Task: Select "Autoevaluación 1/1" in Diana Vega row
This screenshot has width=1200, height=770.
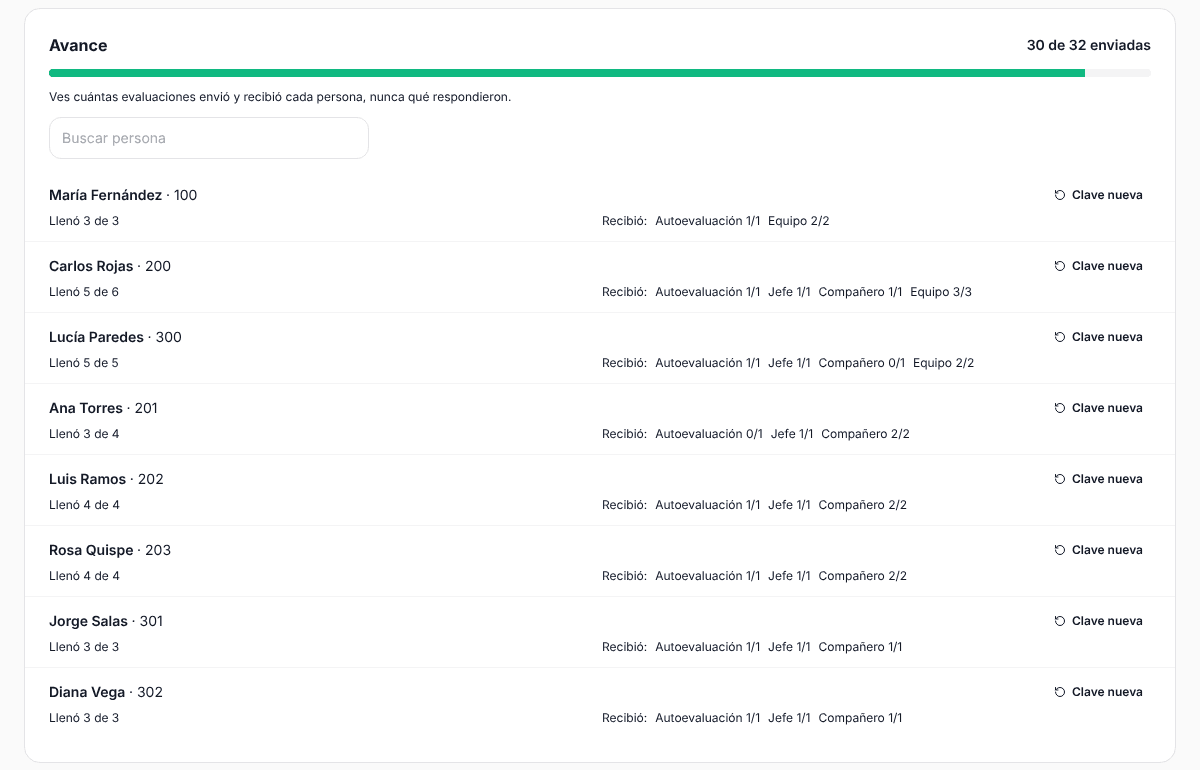Action: 708,718
